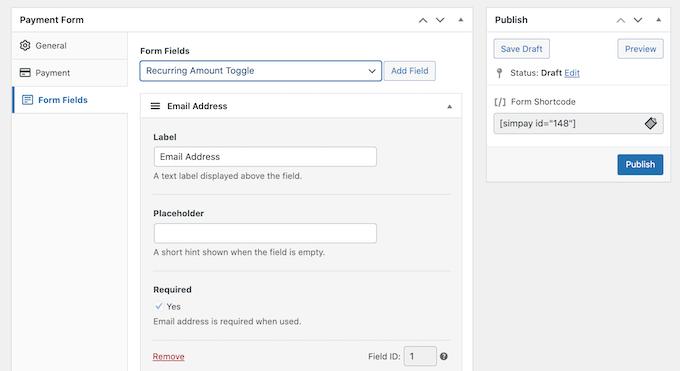Move Payment Form panel down
Image resolution: width=680 pixels, height=371 pixels.
[x=440, y=20]
